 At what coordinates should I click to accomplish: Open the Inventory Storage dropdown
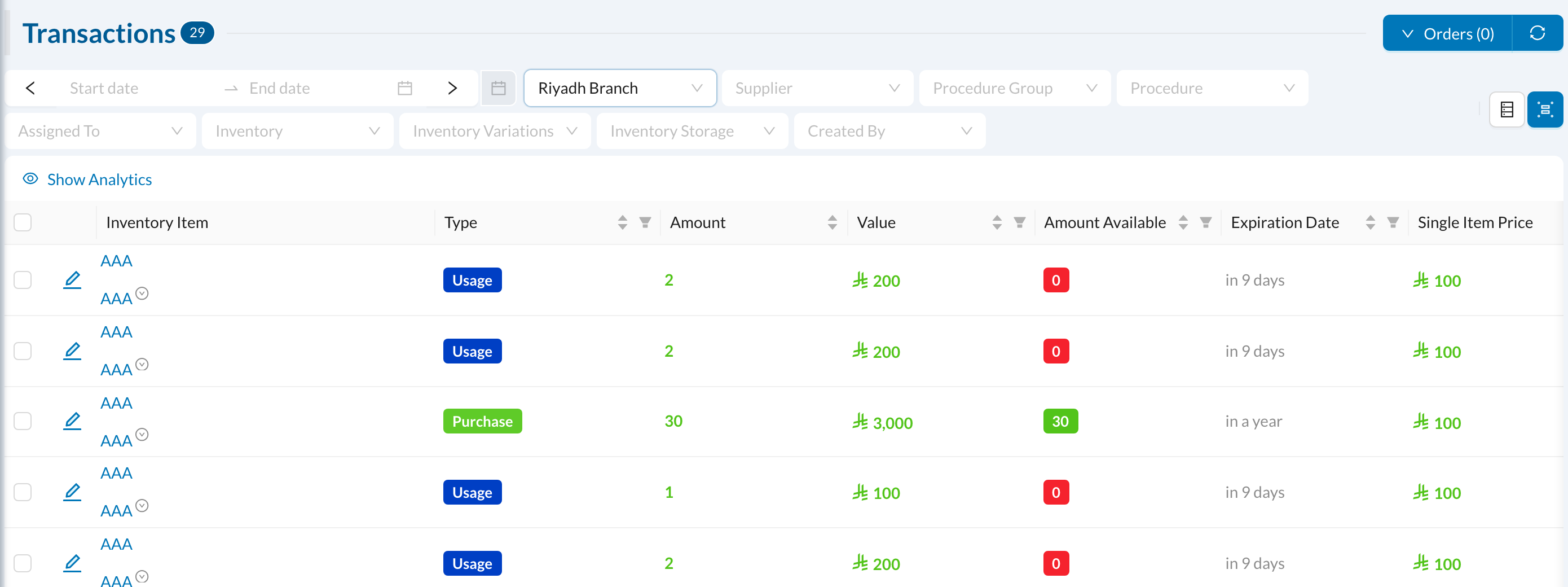click(692, 131)
